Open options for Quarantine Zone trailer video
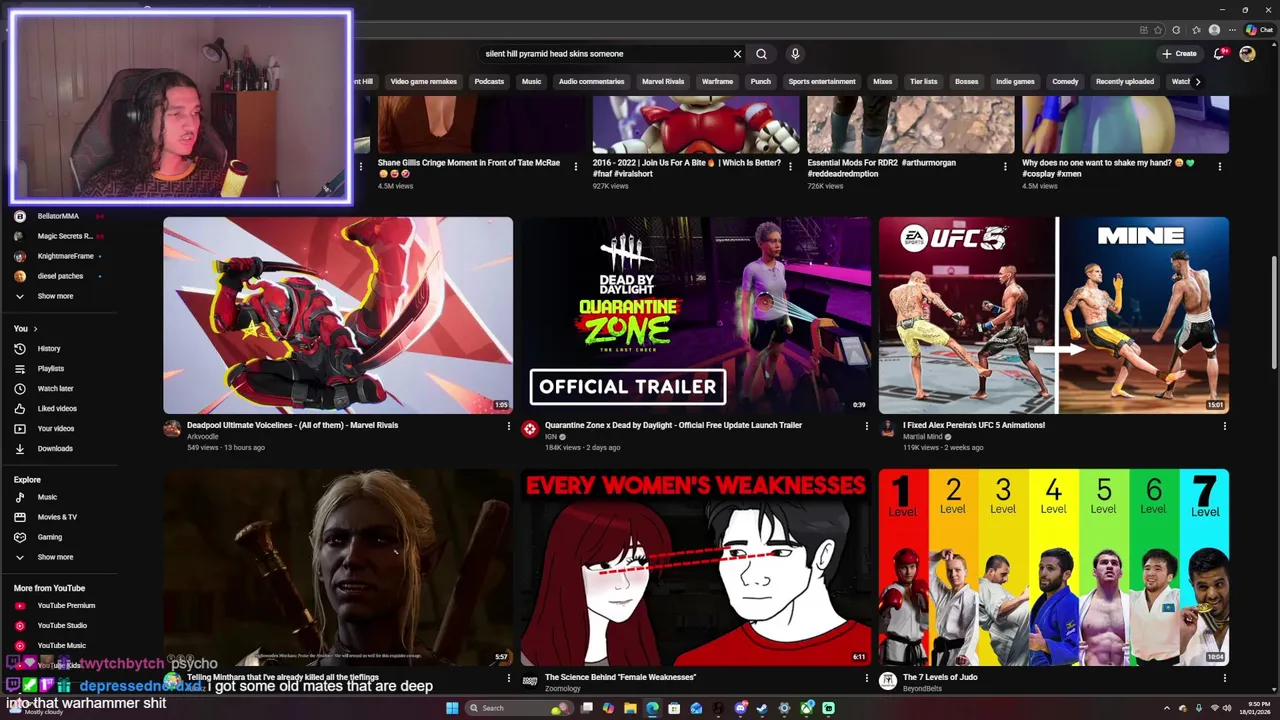This screenshot has width=1280, height=720. (x=866, y=426)
